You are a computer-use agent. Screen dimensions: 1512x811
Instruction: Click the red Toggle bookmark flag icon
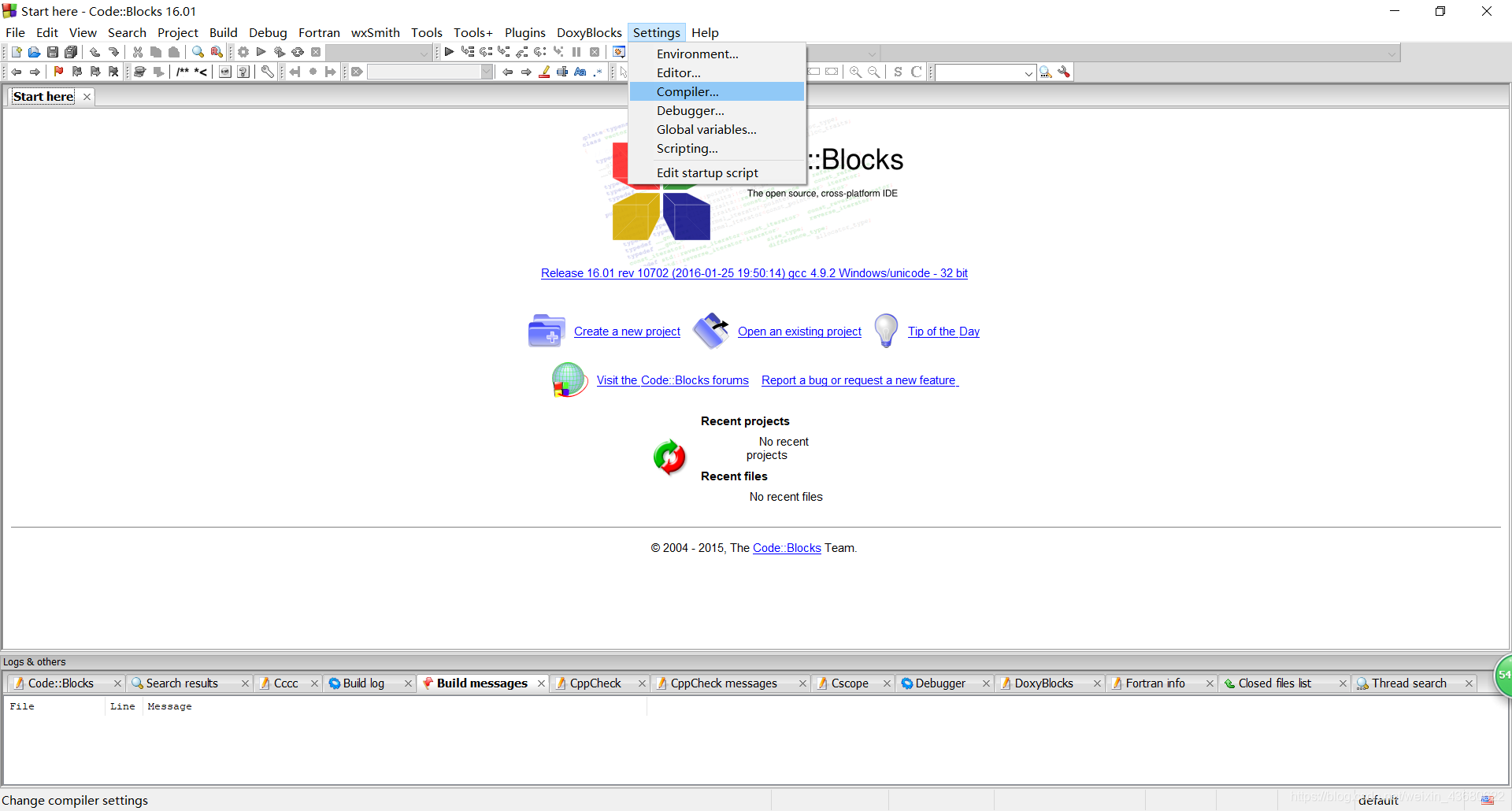58,72
